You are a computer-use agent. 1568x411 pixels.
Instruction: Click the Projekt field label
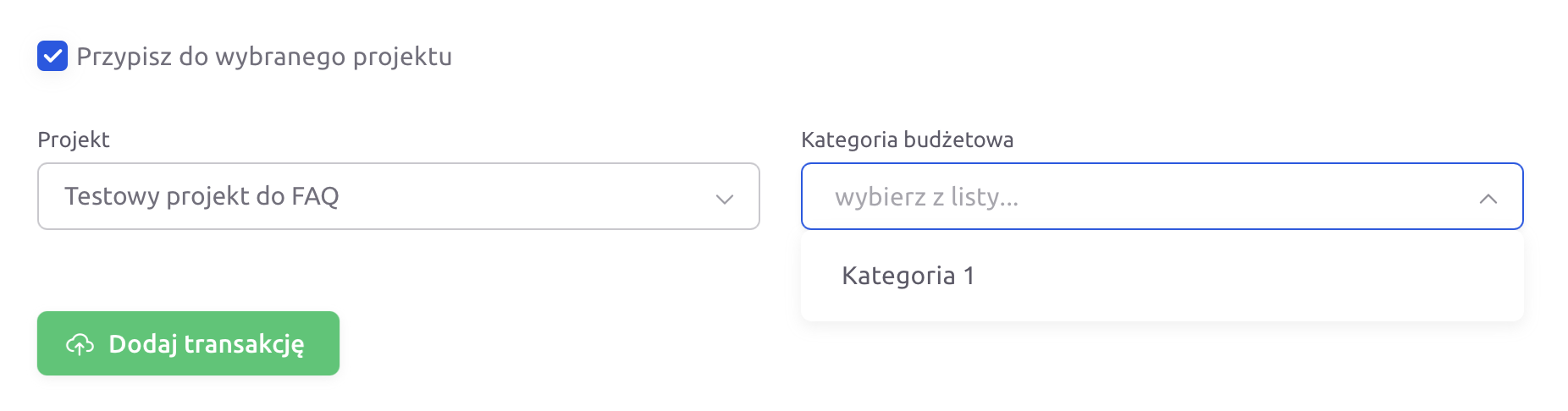[74, 140]
